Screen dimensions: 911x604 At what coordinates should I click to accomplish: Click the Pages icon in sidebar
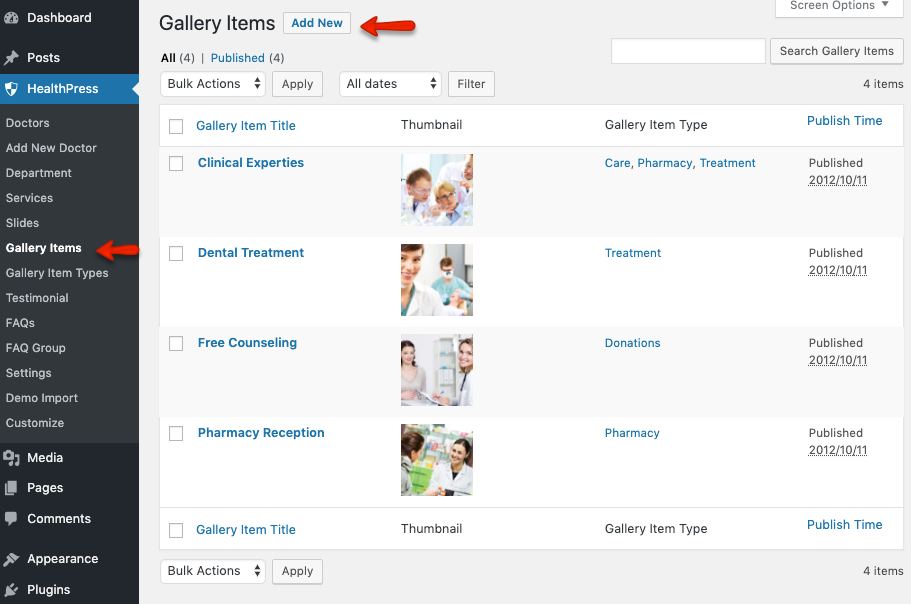pyautogui.click(x=11, y=488)
